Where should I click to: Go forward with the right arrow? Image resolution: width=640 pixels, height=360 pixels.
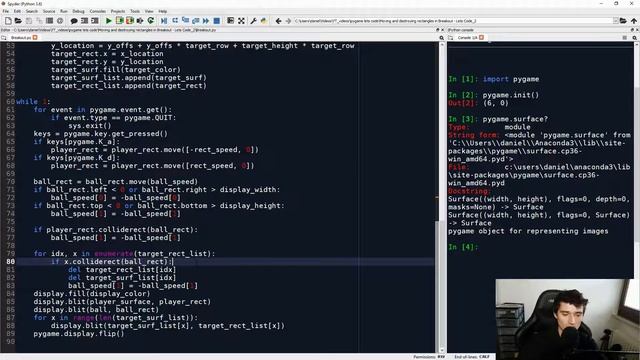288,20
